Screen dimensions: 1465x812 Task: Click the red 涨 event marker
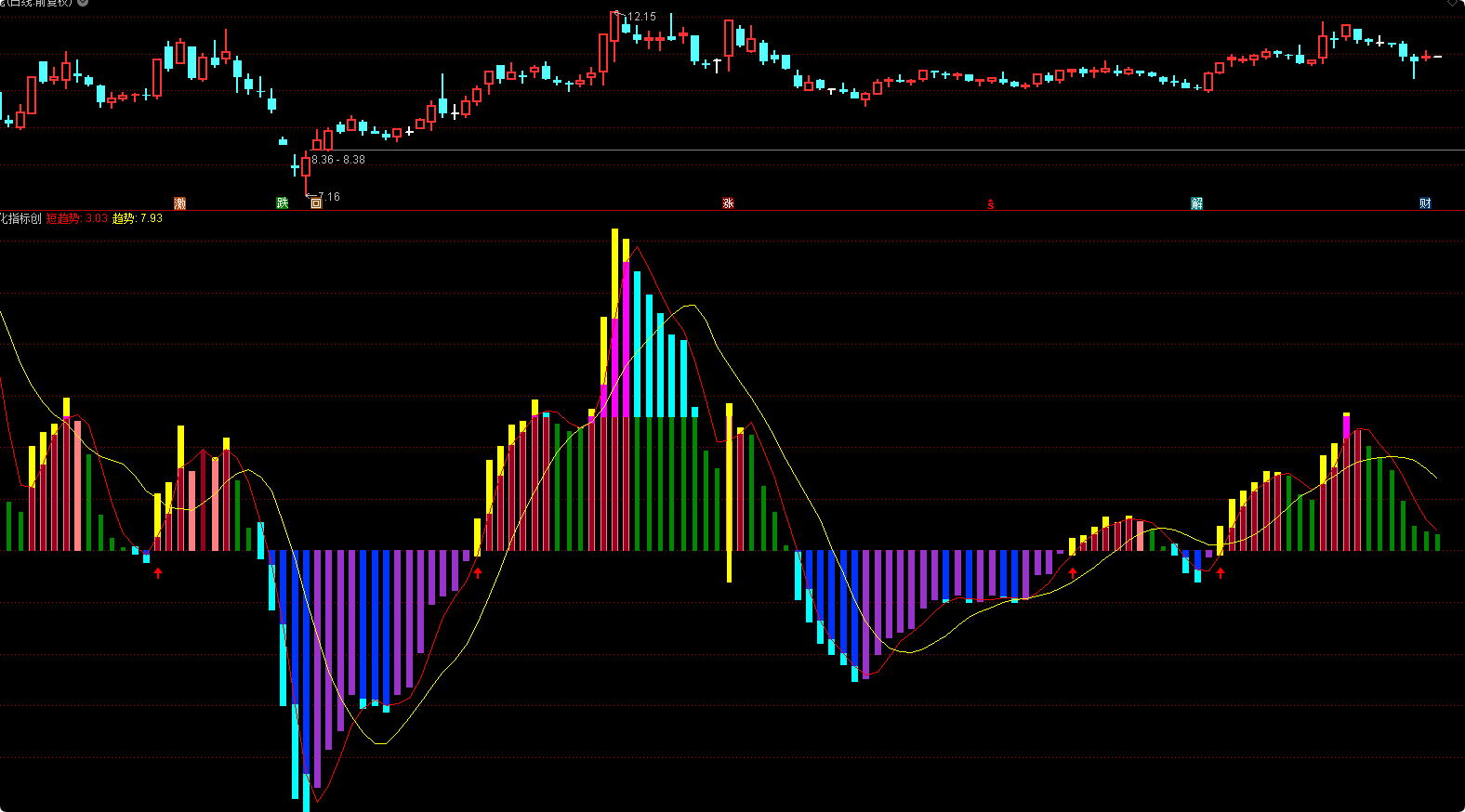point(728,203)
